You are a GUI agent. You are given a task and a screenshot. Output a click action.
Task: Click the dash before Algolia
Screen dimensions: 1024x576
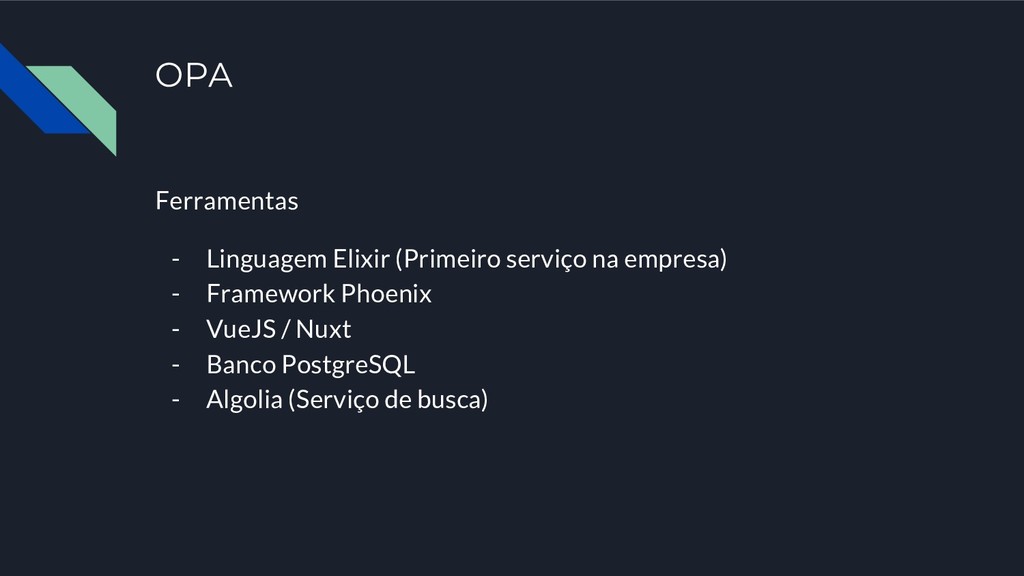(x=176, y=400)
